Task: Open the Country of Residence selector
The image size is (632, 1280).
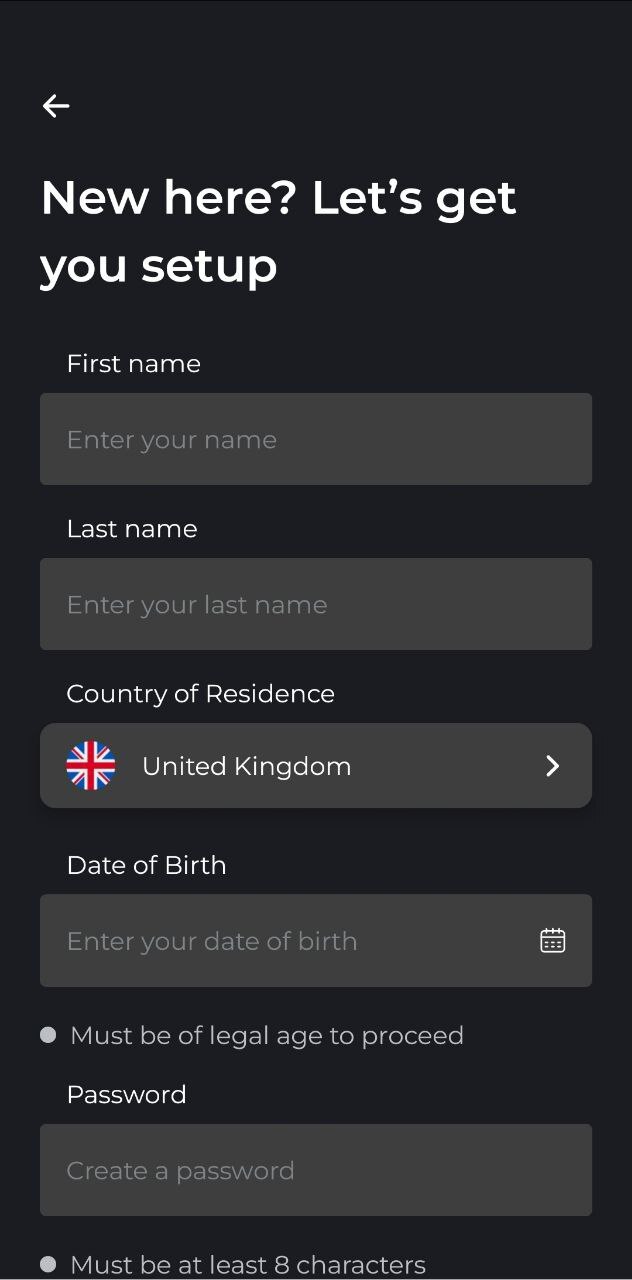Action: tap(316, 766)
